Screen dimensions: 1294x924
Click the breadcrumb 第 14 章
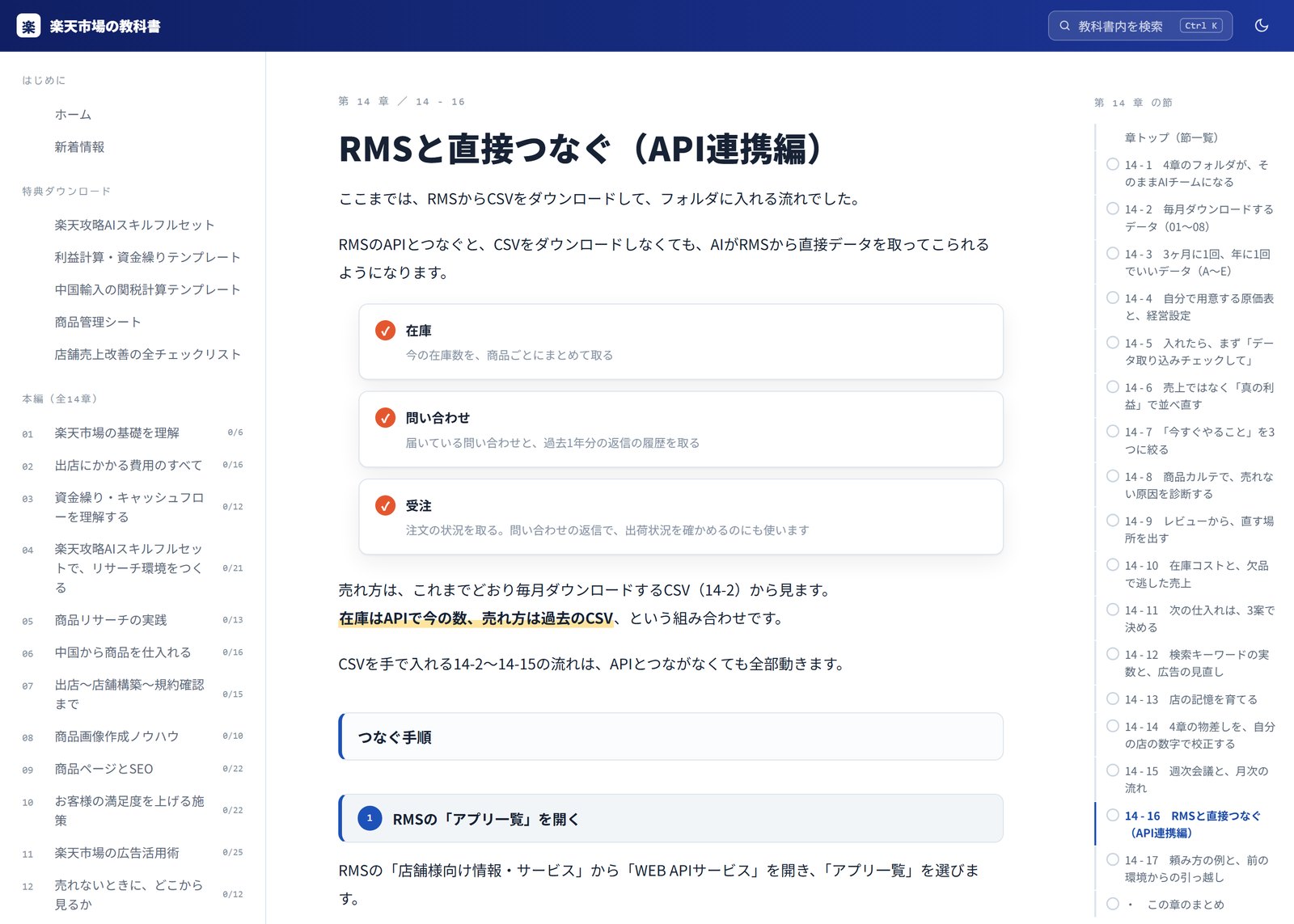(x=364, y=101)
